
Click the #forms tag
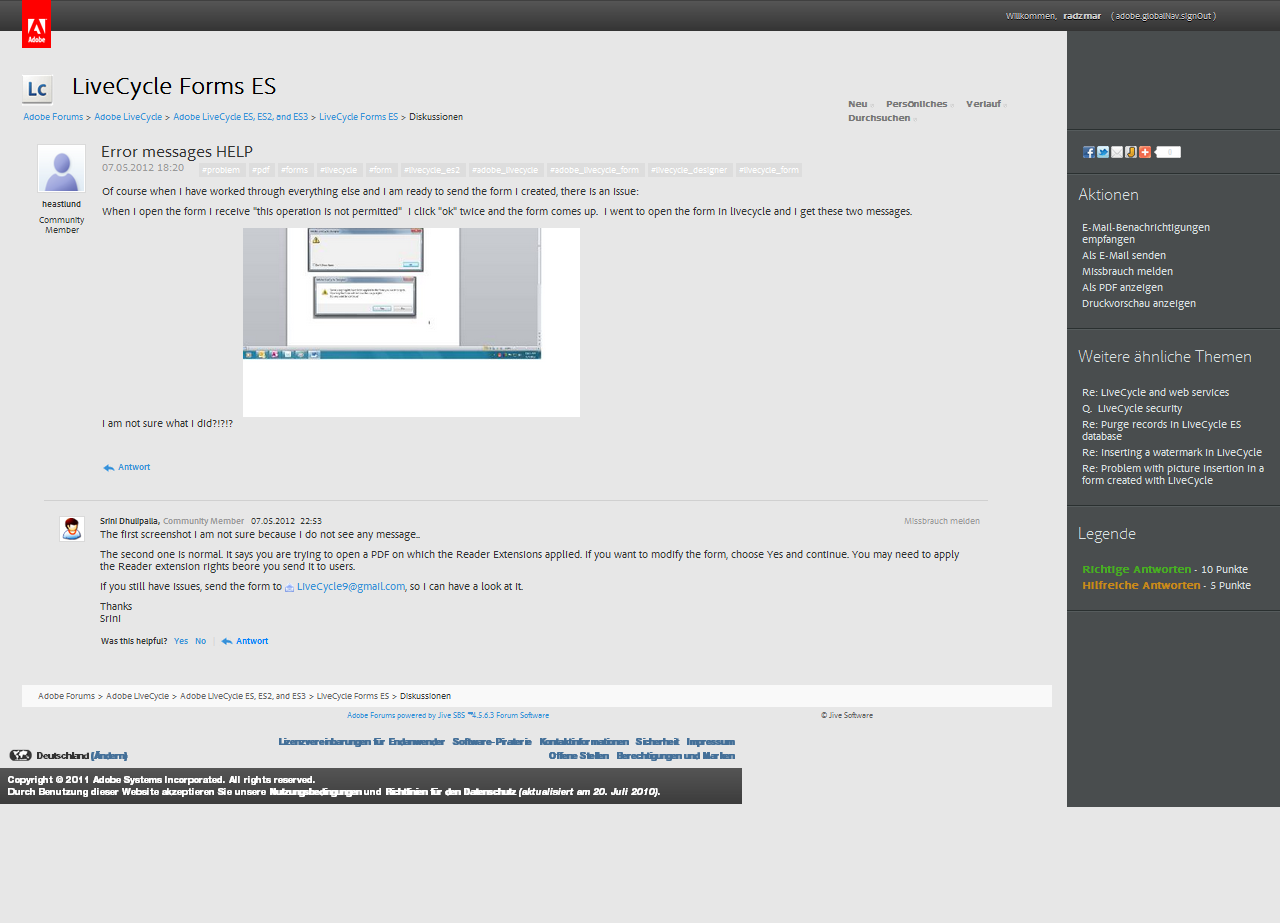click(295, 170)
